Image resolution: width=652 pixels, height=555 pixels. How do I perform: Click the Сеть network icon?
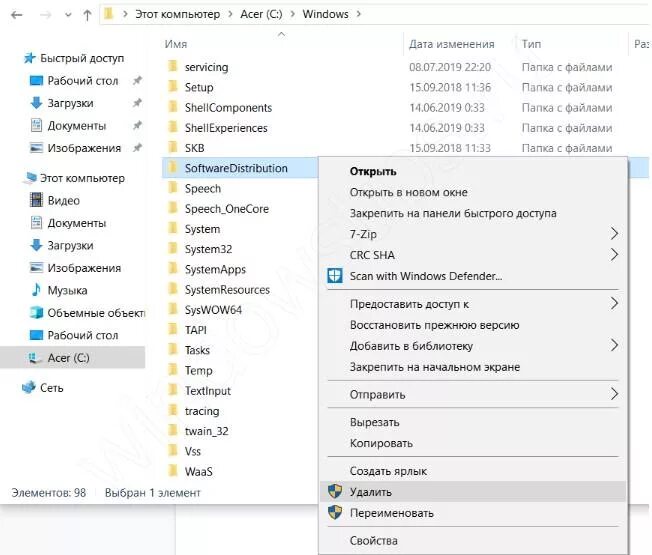[28, 387]
